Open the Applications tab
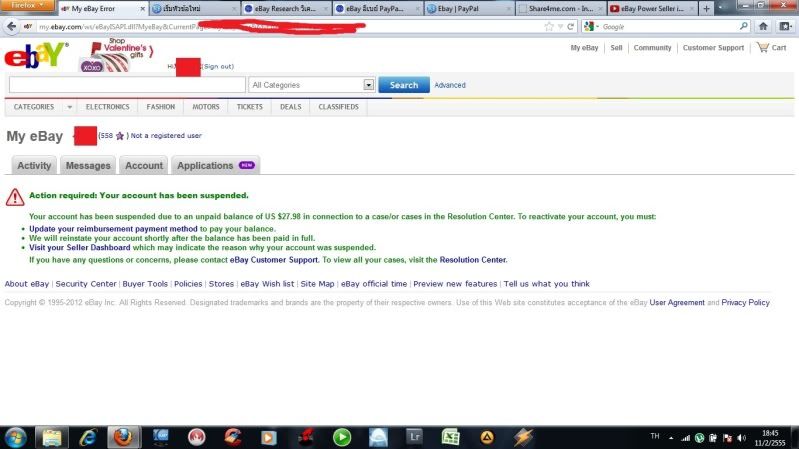This screenshot has height=449, width=799. 216,166
